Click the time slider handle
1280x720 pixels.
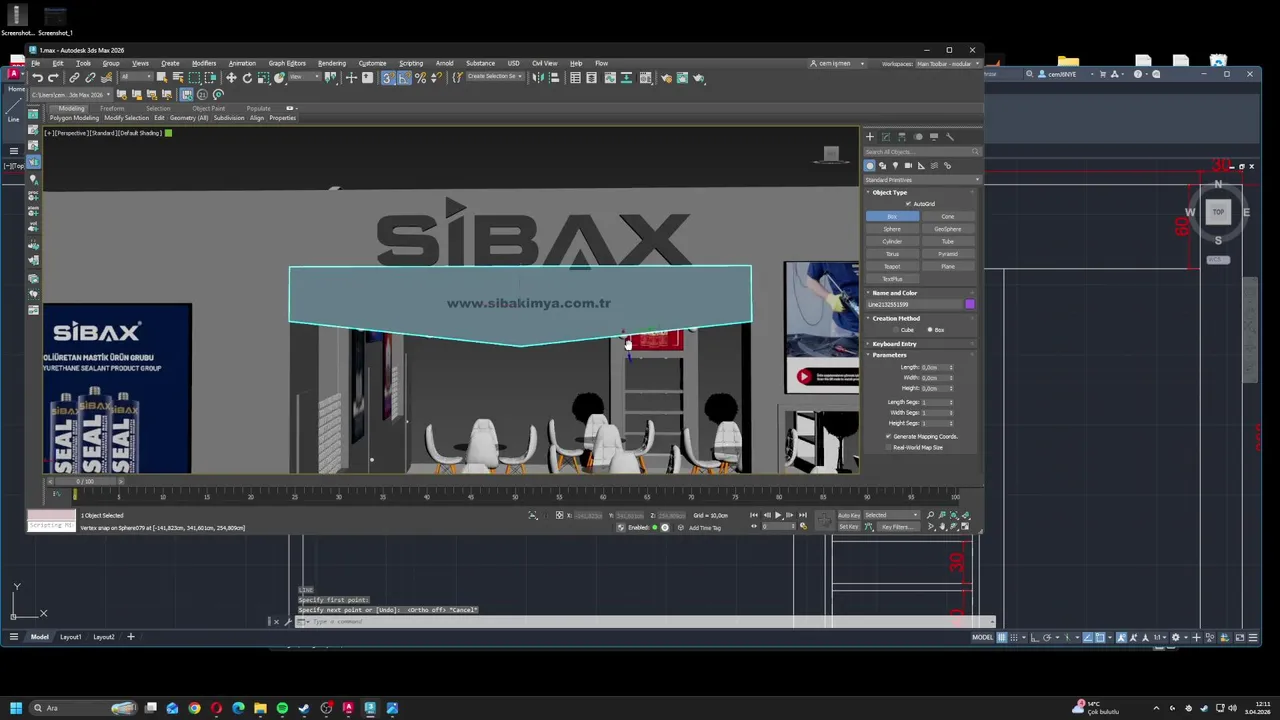(85, 481)
